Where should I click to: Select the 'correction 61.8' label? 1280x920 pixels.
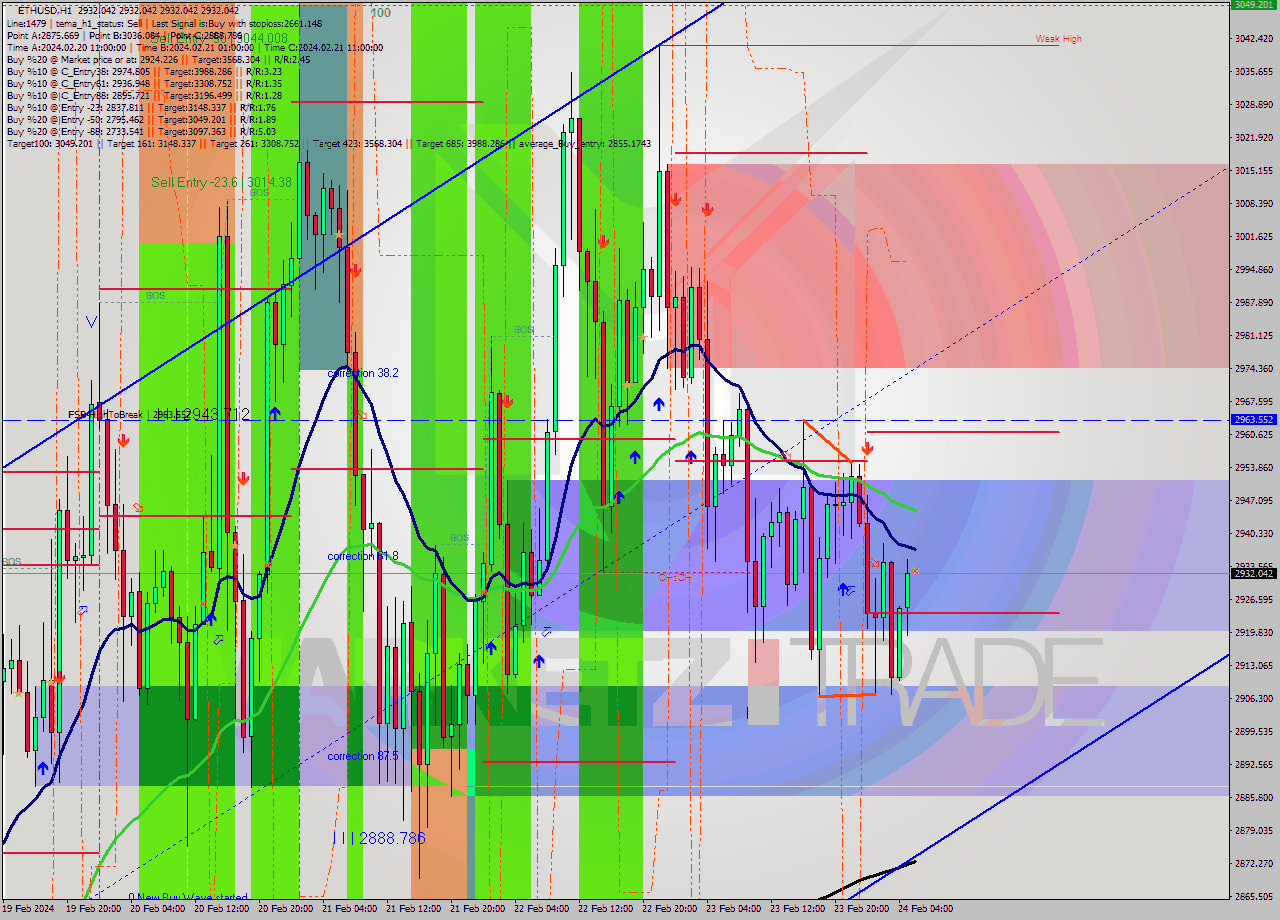(x=363, y=556)
